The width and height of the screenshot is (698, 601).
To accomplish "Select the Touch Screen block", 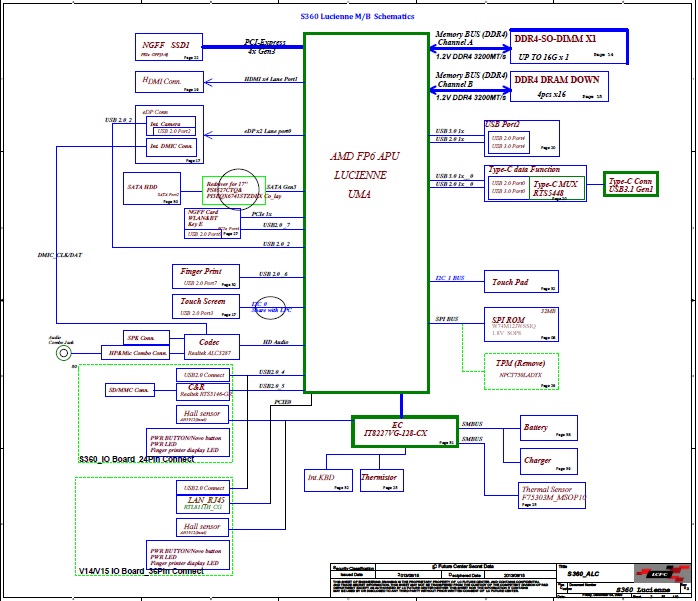I will click(x=206, y=306).
